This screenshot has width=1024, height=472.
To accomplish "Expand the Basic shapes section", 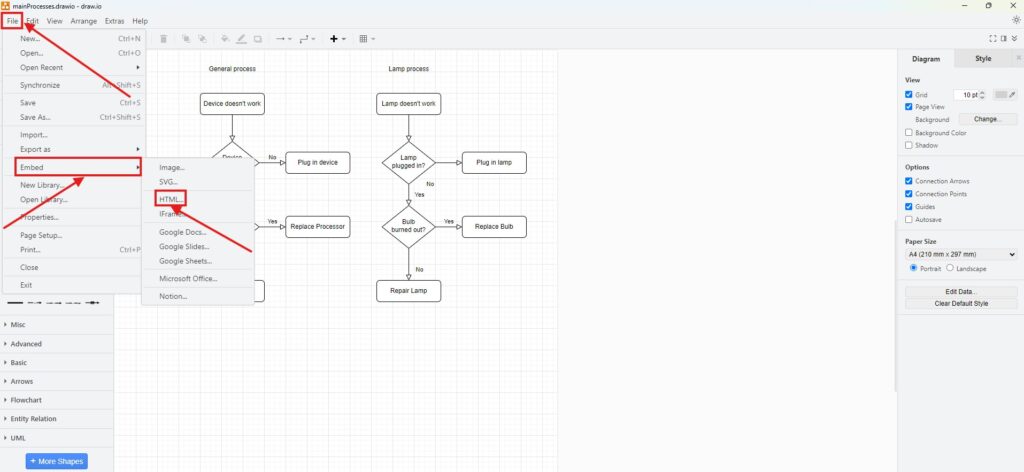I will click(x=57, y=362).
